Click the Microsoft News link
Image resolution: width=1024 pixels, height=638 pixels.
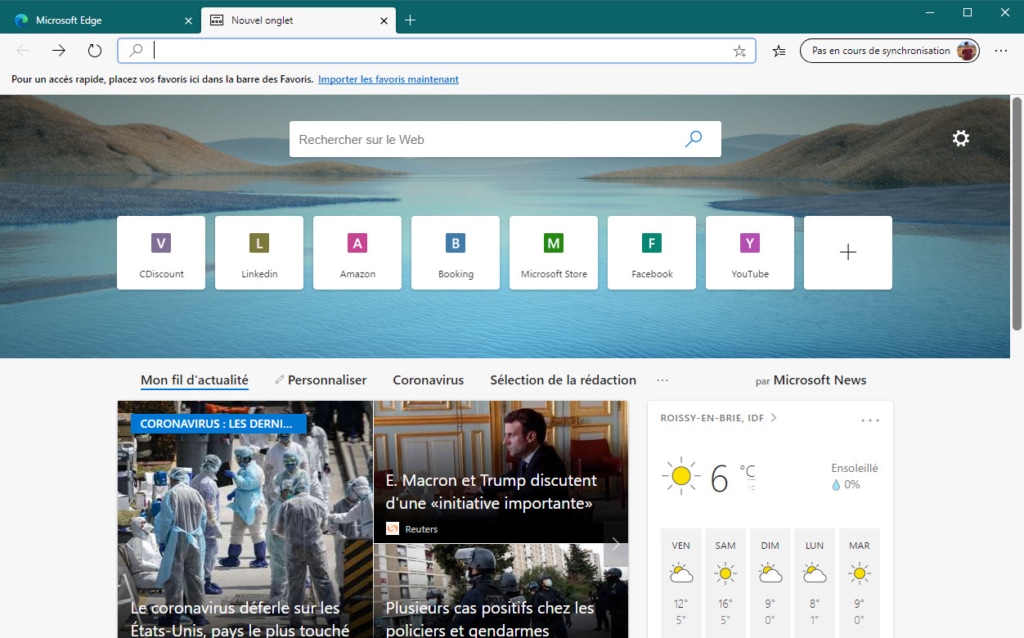pyautogui.click(x=820, y=380)
